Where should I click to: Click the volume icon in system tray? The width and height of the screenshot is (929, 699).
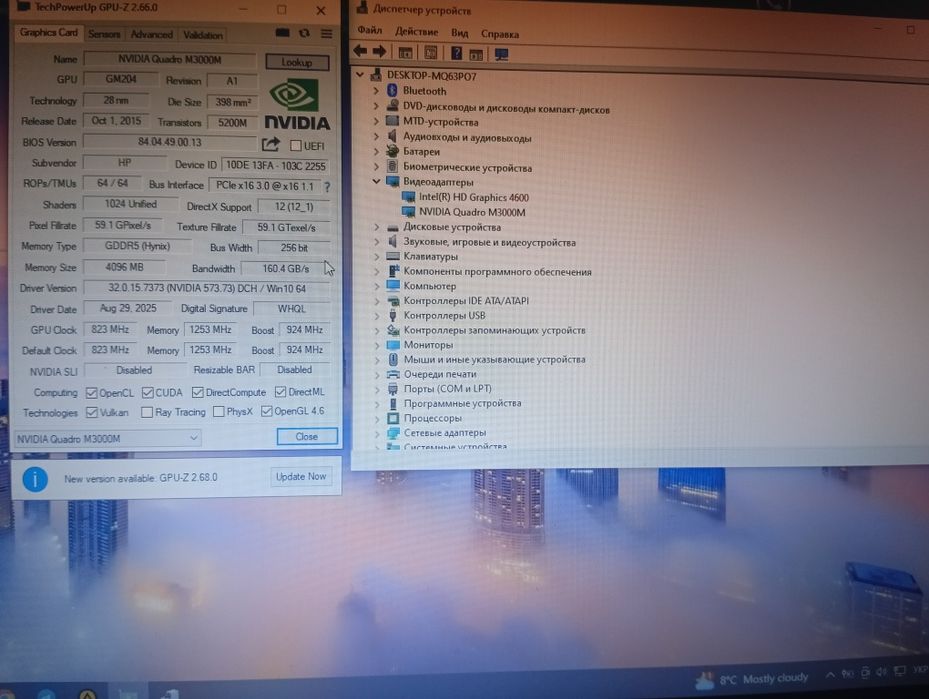882,672
